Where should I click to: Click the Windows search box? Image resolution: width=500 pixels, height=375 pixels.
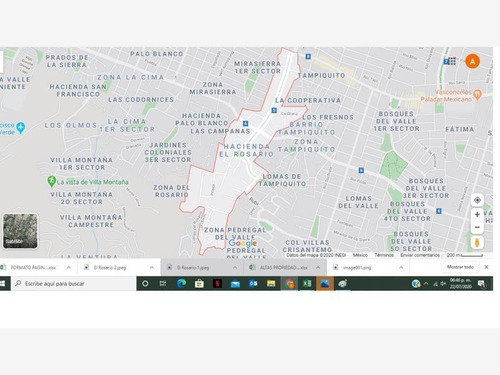(x=74, y=284)
